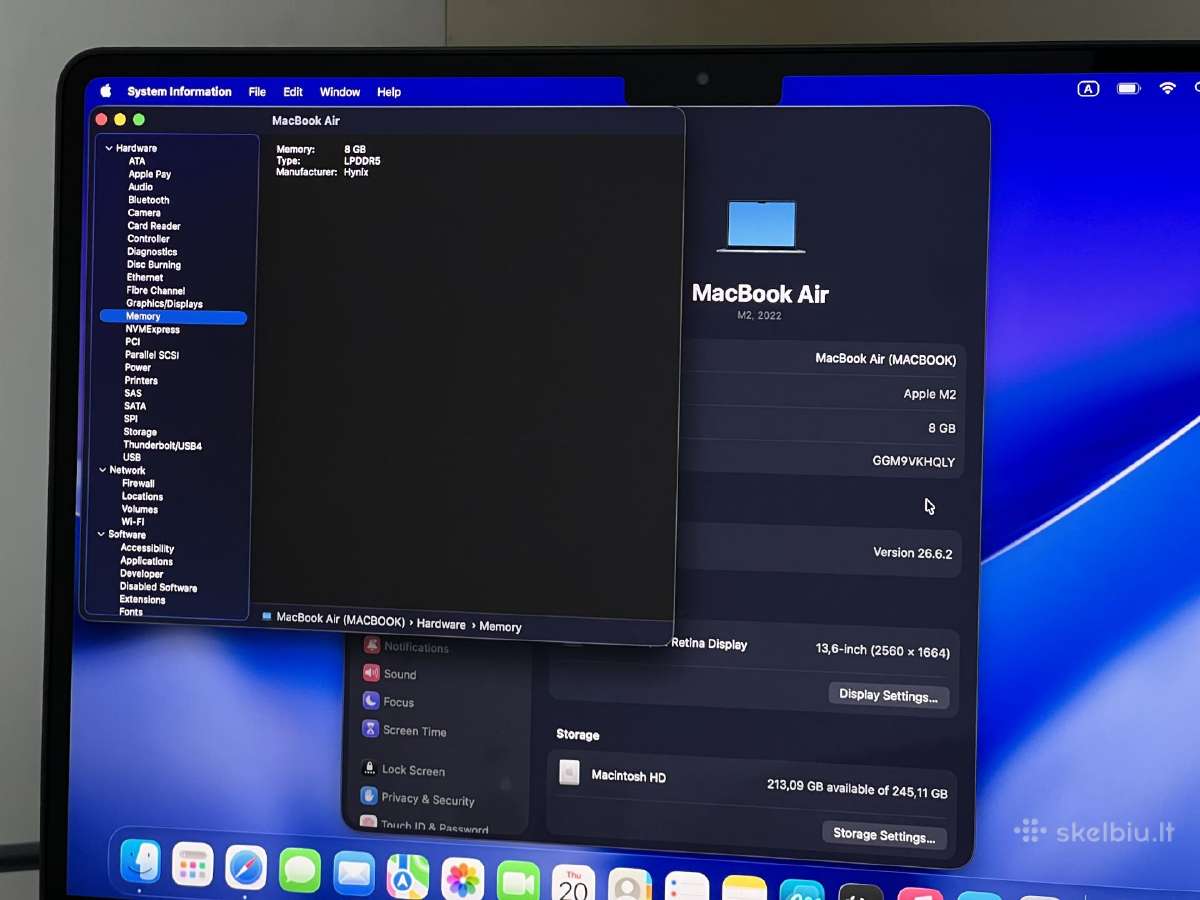Open Mail app in Dock
1200x900 pixels.
[354, 873]
